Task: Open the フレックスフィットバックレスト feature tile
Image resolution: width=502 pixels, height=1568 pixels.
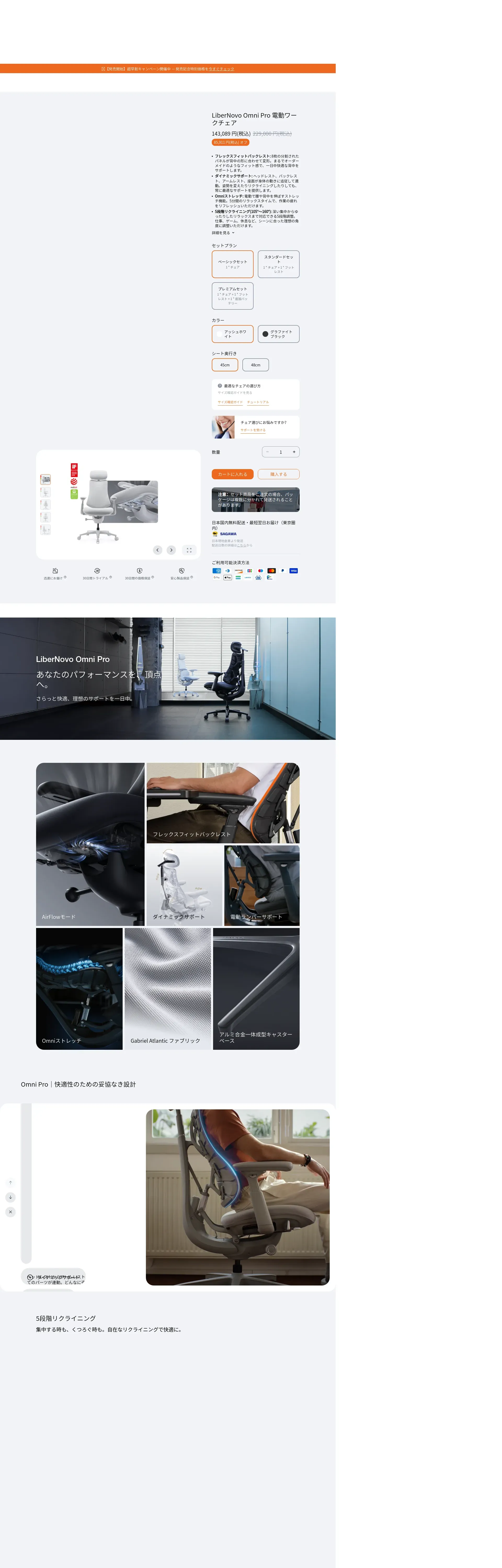Action: pos(223,803)
